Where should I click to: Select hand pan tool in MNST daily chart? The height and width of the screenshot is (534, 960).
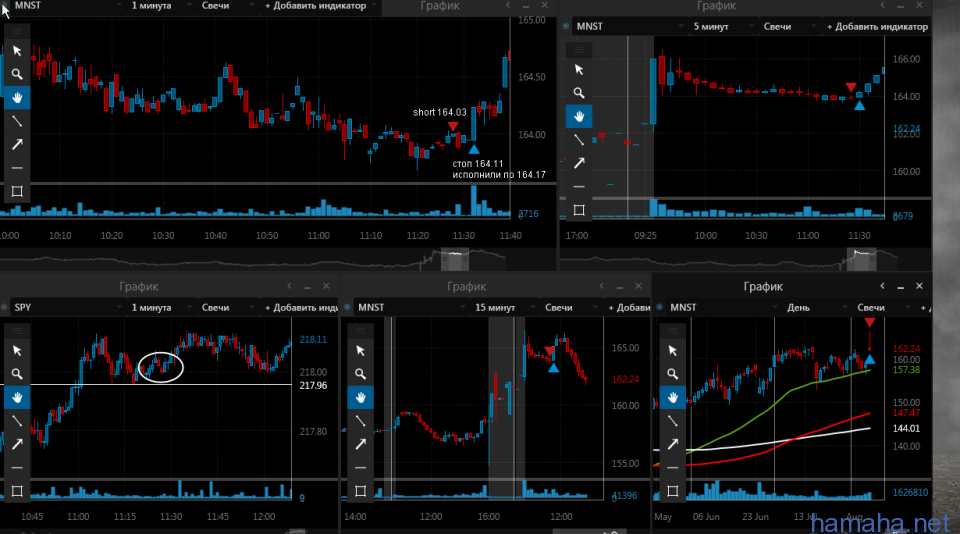tap(672, 397)
